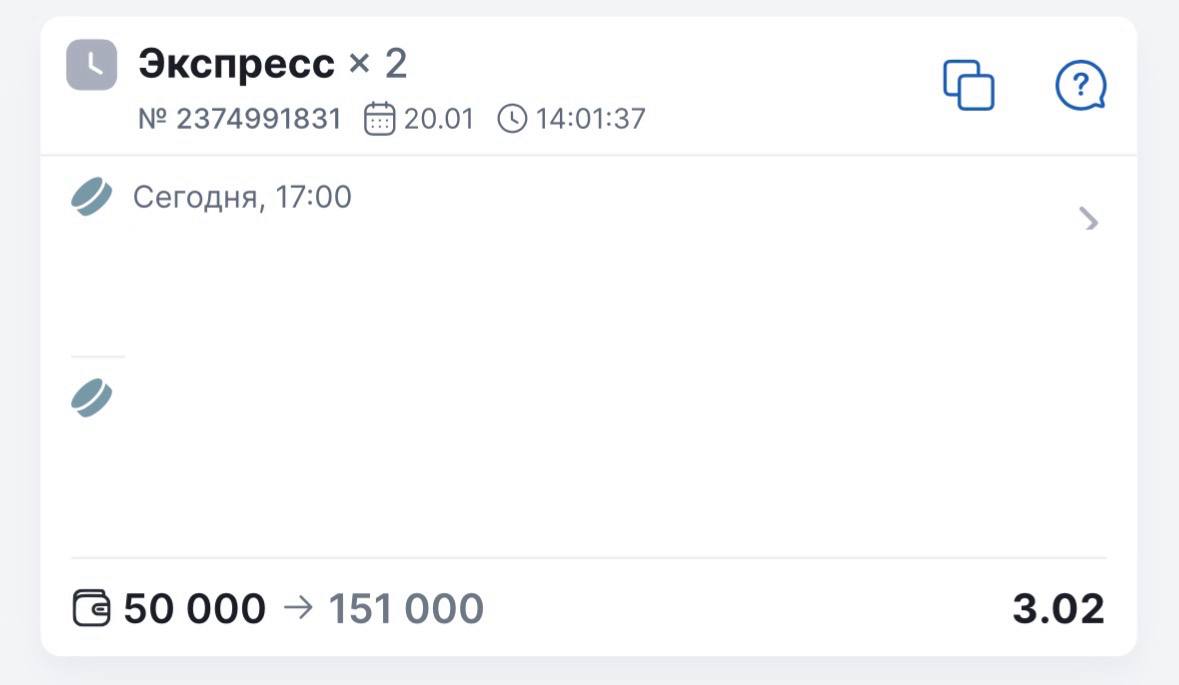
Task: Click the "× 2" events count
Action: click(377, 64)
